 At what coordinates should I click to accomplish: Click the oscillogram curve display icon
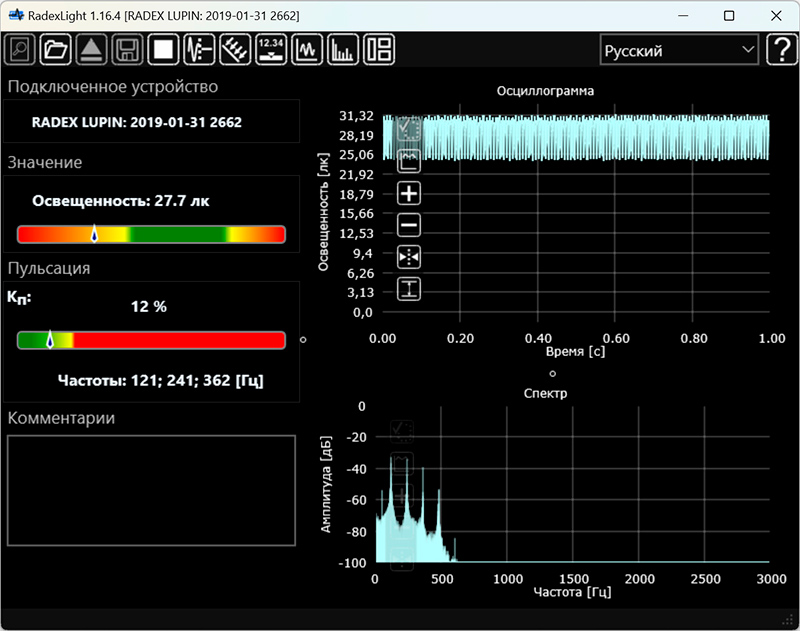[409, 161]
